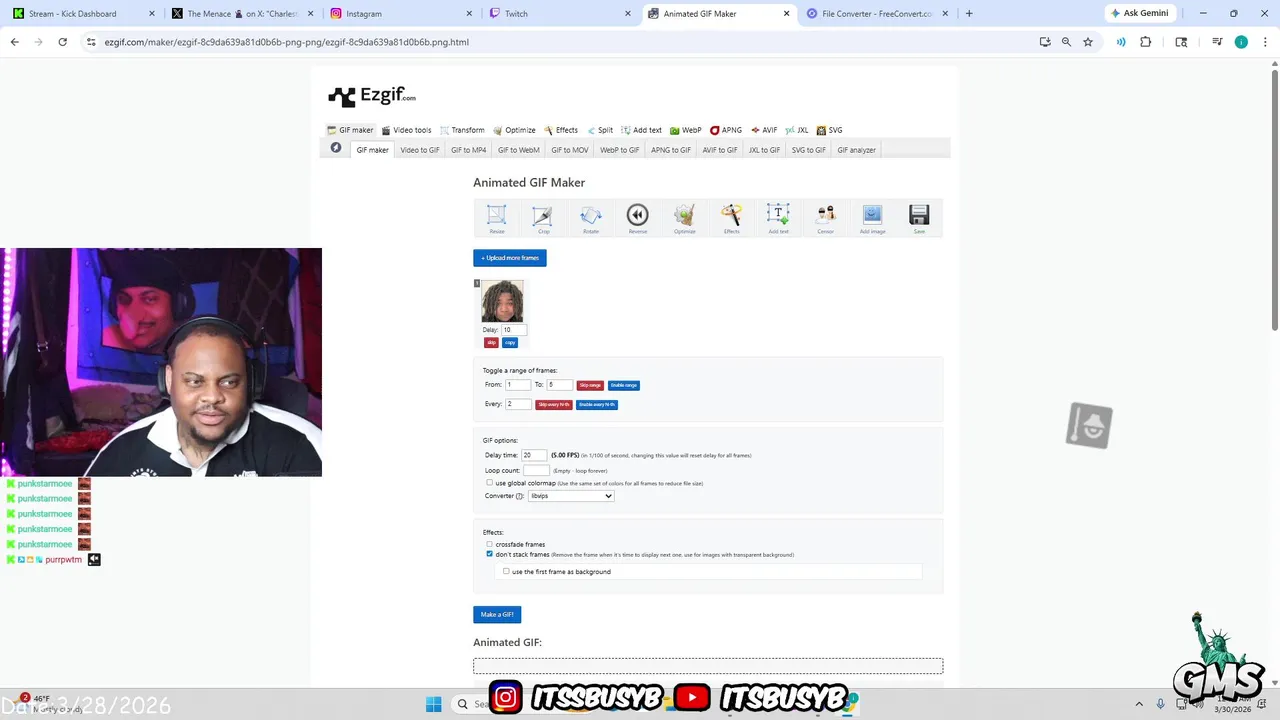This screenshot has width=1280, height=720.
Task: Switch to the Twitch browser tab
Action: [558, 14]
